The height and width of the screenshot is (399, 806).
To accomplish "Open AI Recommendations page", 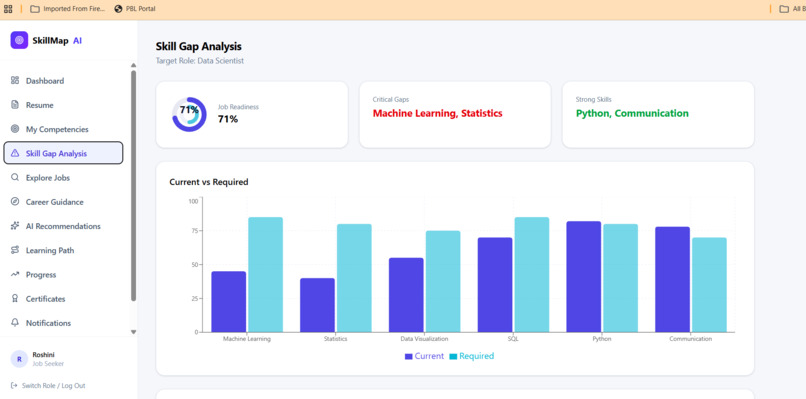I will (x=63, y=226).
